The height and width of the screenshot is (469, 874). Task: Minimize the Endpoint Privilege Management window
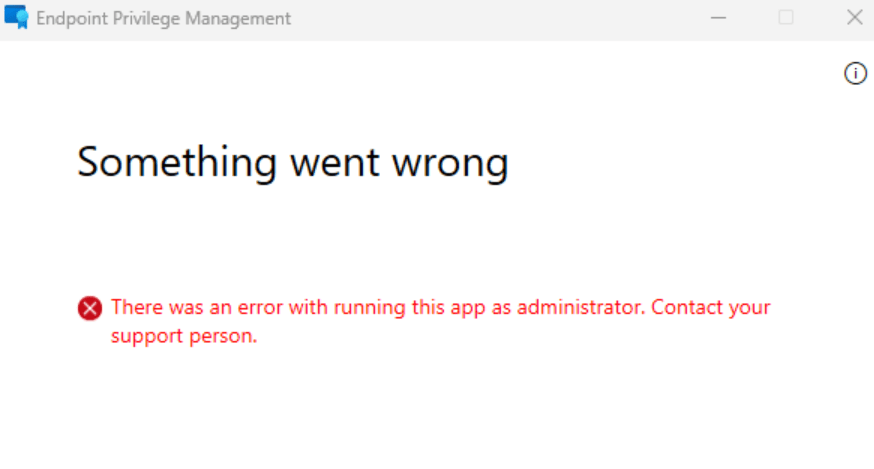(x=718, y=18)
